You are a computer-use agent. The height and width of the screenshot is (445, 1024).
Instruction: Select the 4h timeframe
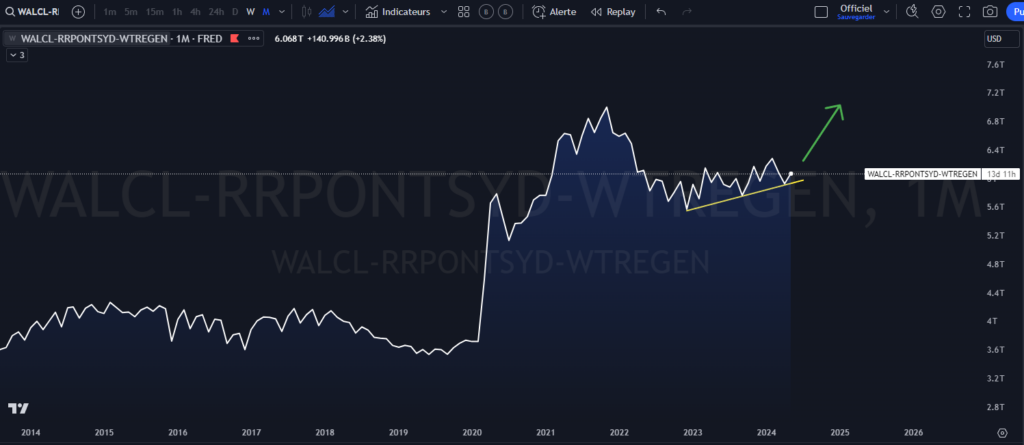[195, 12]
